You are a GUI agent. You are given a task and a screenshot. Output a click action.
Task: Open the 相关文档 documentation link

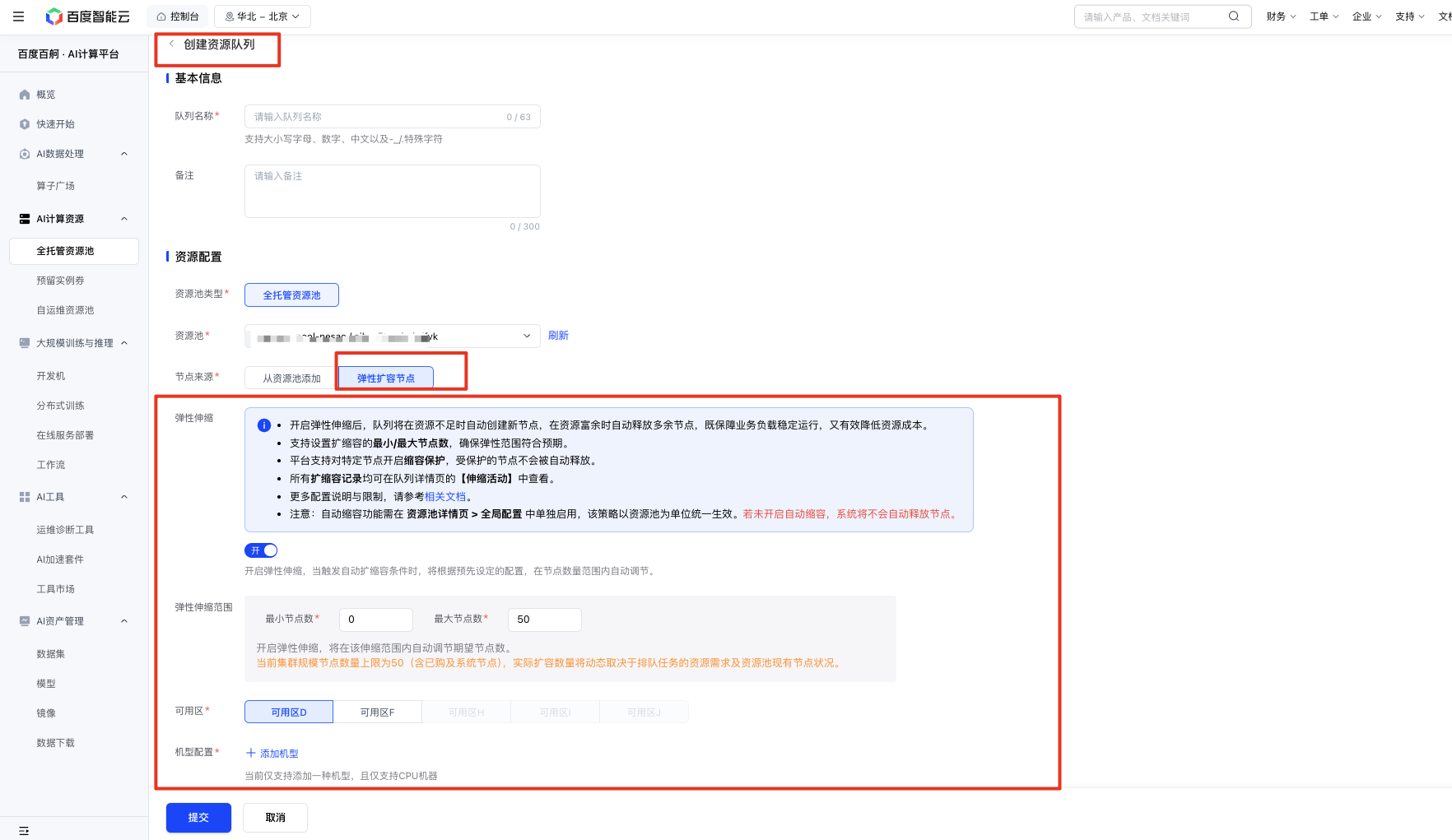click(445, 497)
